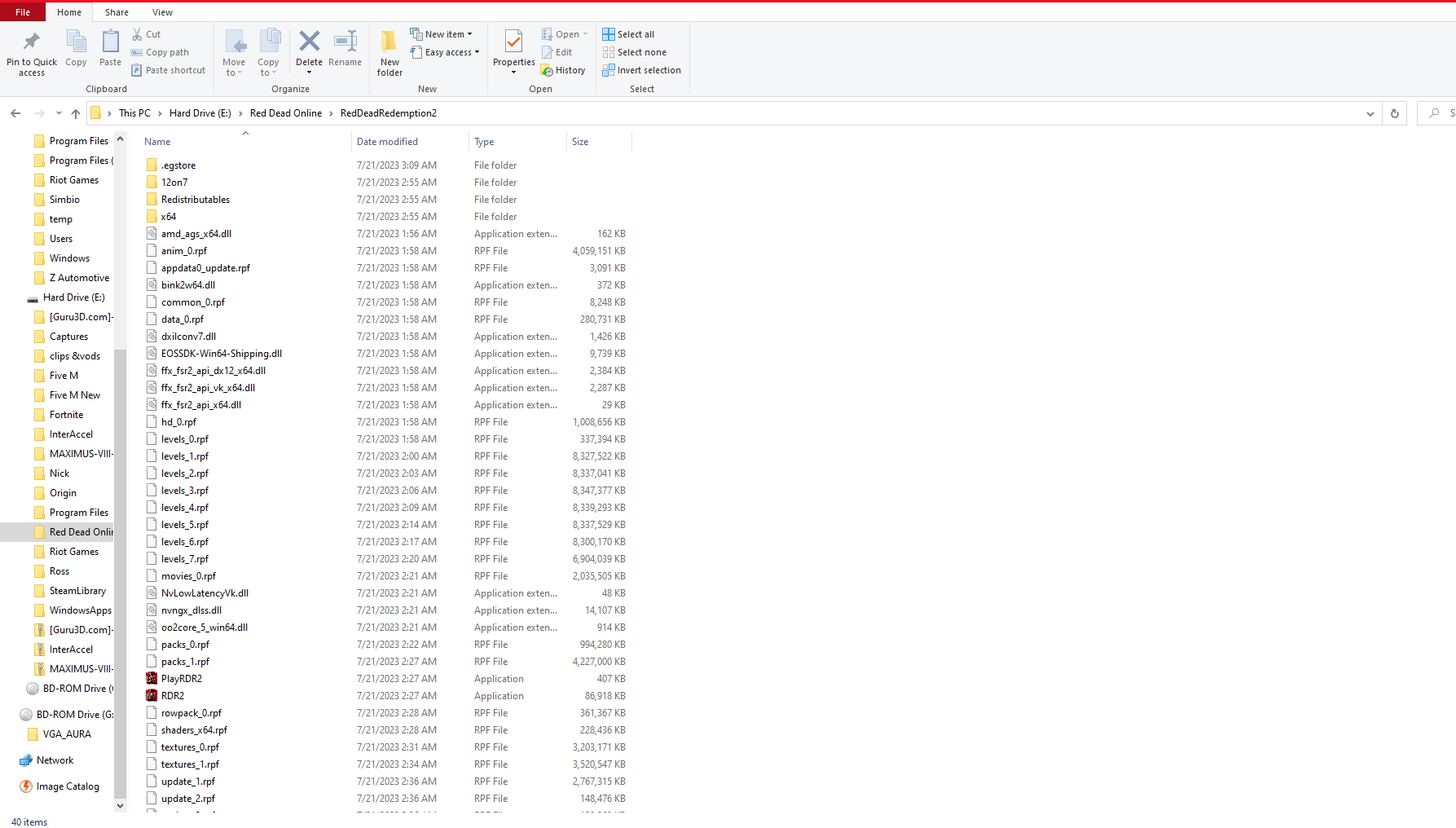The width and height of the screenshot is (1456, 828).
Task: Click navigation pane scroll up arrow
Action: pos(121,139)
